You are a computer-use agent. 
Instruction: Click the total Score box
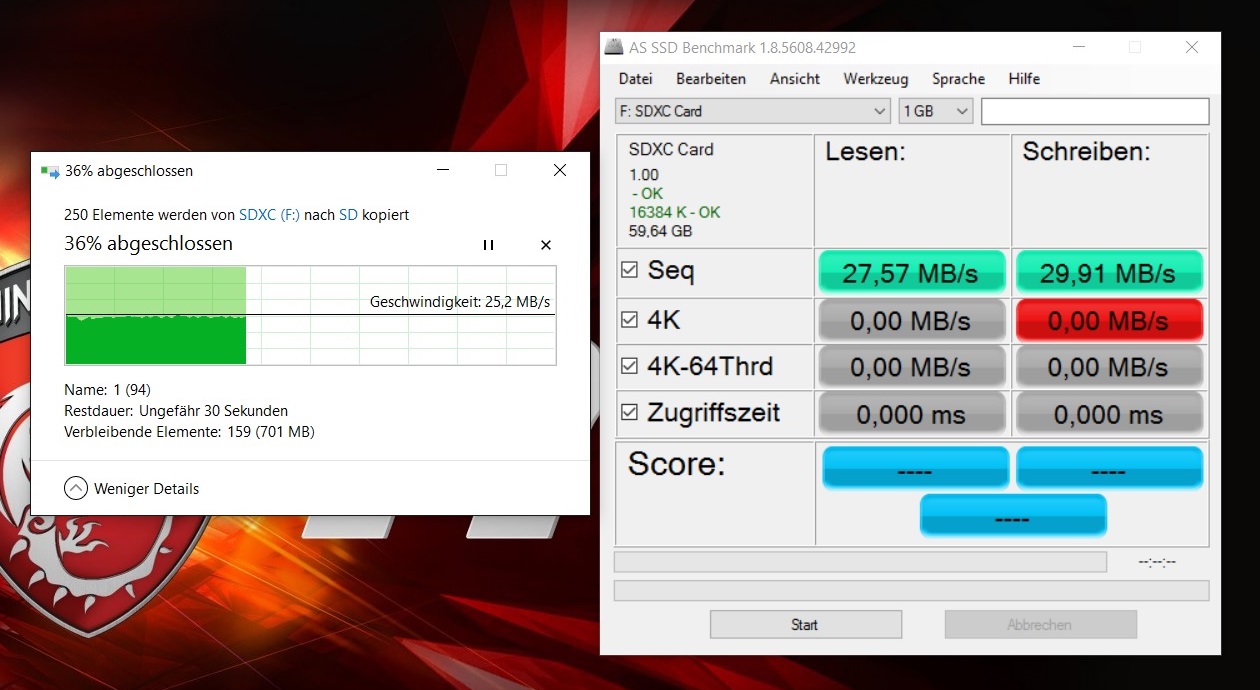point(1013,515)
